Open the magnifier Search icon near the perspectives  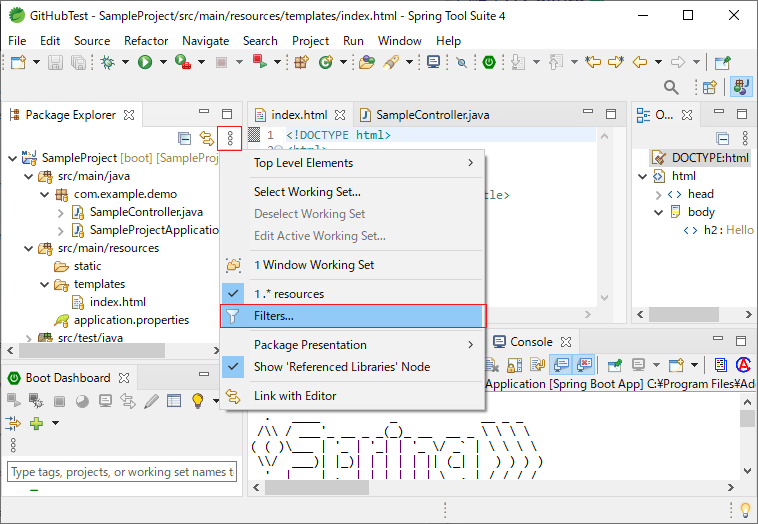671,87
